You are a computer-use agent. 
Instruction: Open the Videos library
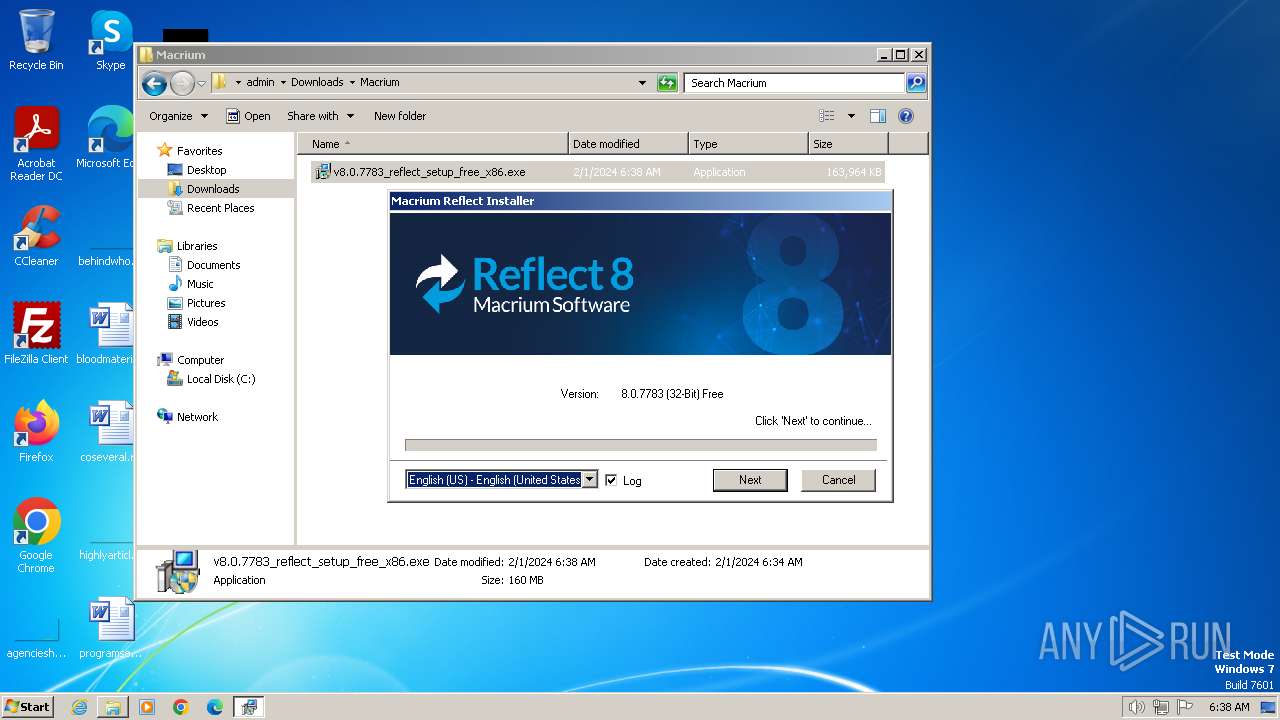tap(202, 322)
